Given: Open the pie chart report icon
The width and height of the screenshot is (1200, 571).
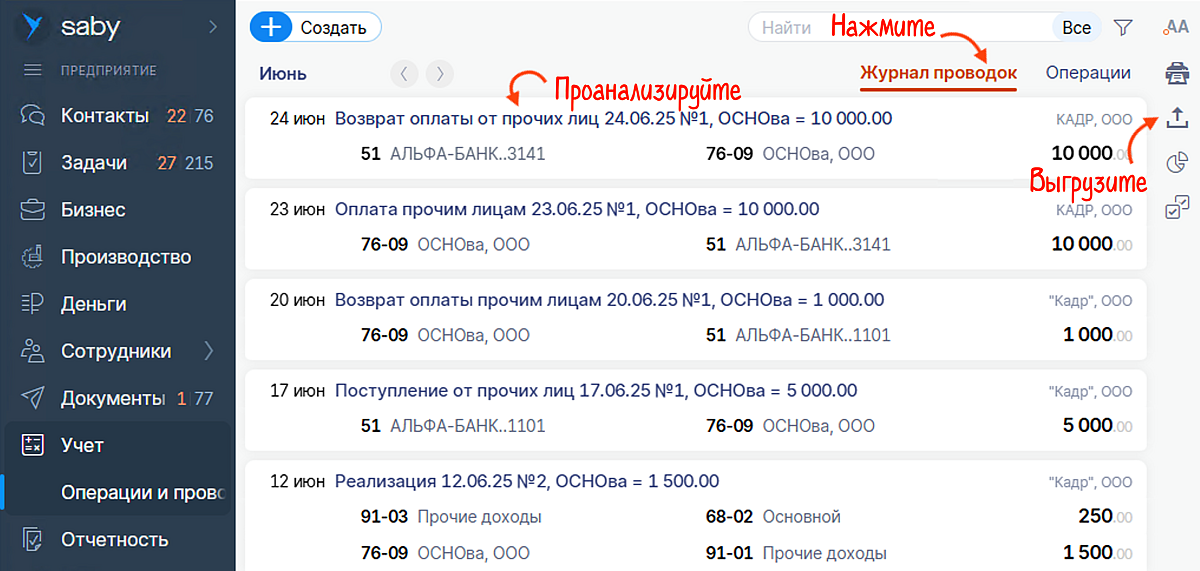Looking at the screenshot, I should (x=1177, y=163).
